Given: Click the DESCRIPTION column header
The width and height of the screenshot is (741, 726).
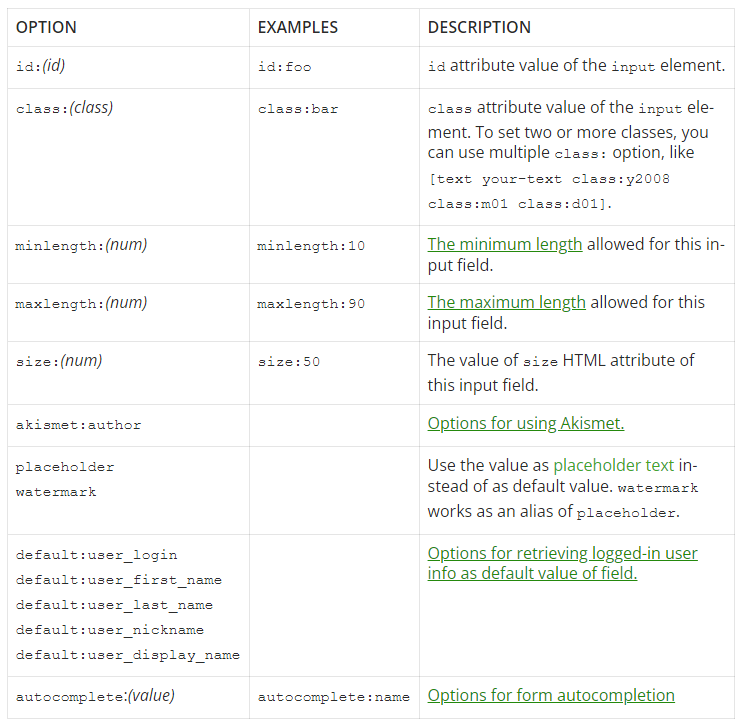Looking at the screenshot, I should click(x=479, y=28).
